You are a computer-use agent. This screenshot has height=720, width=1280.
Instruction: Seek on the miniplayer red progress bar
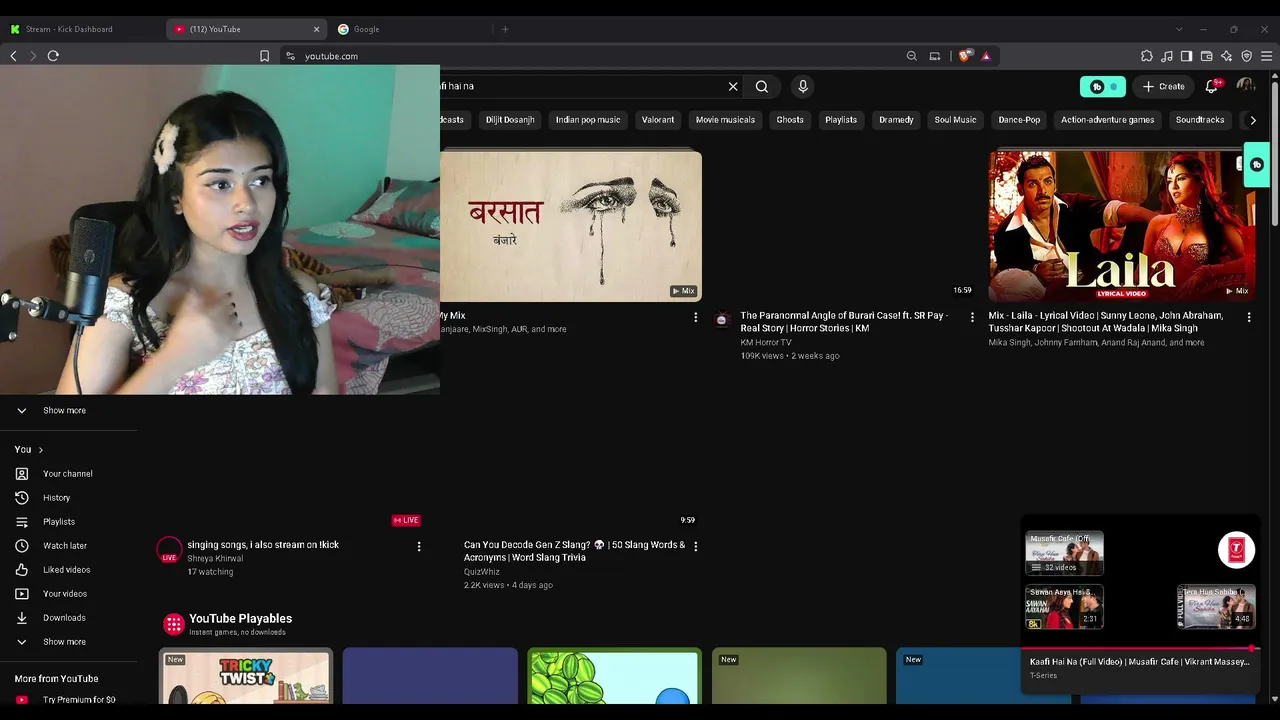click(1138, 649)
